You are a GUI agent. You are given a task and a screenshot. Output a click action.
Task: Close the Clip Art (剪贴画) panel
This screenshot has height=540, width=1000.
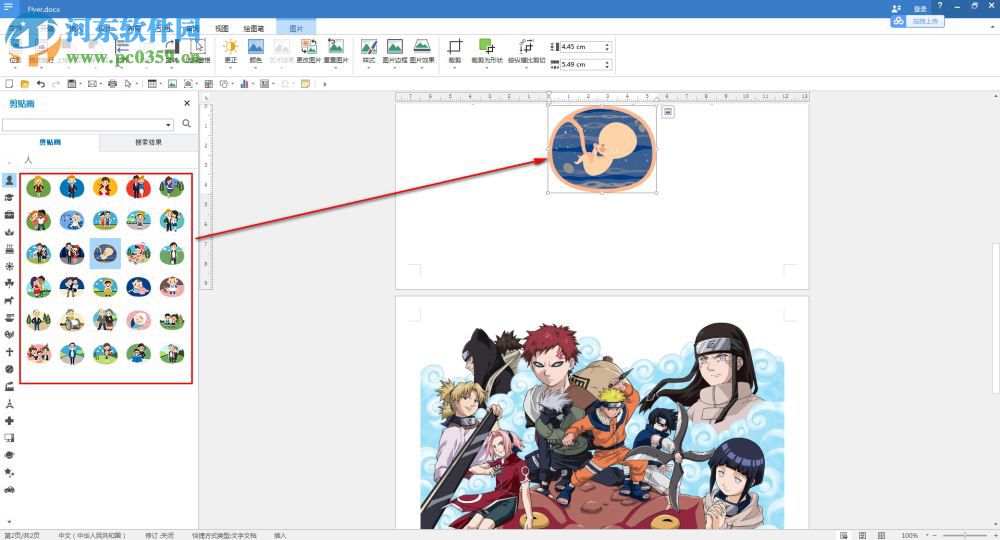pyautogui.click(x=187, y=103)
